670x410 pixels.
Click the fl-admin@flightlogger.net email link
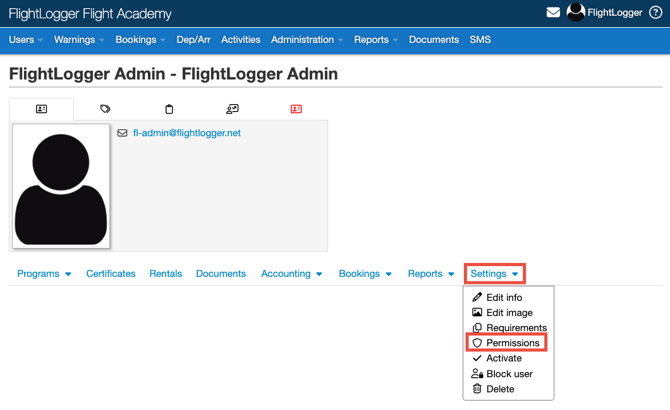(x=186, y=133)
